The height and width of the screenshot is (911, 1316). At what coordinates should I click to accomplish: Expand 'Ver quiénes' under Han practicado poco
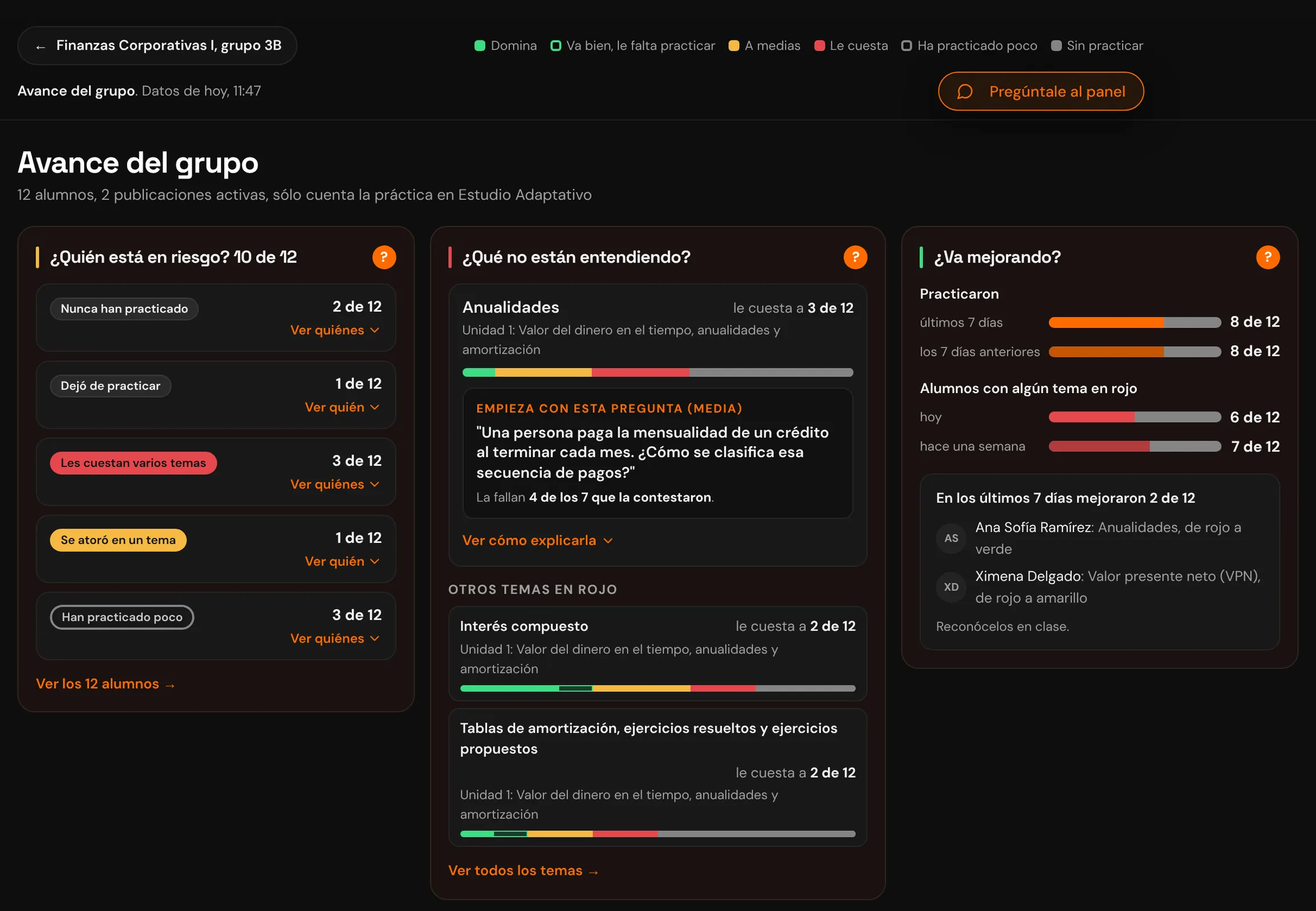(x=335, y=639)
